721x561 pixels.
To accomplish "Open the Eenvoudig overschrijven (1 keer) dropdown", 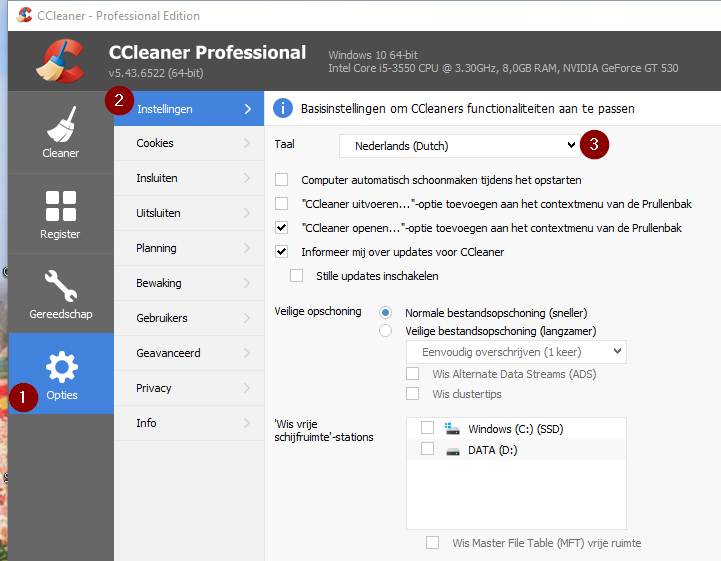I will click(x=516, y=352).
